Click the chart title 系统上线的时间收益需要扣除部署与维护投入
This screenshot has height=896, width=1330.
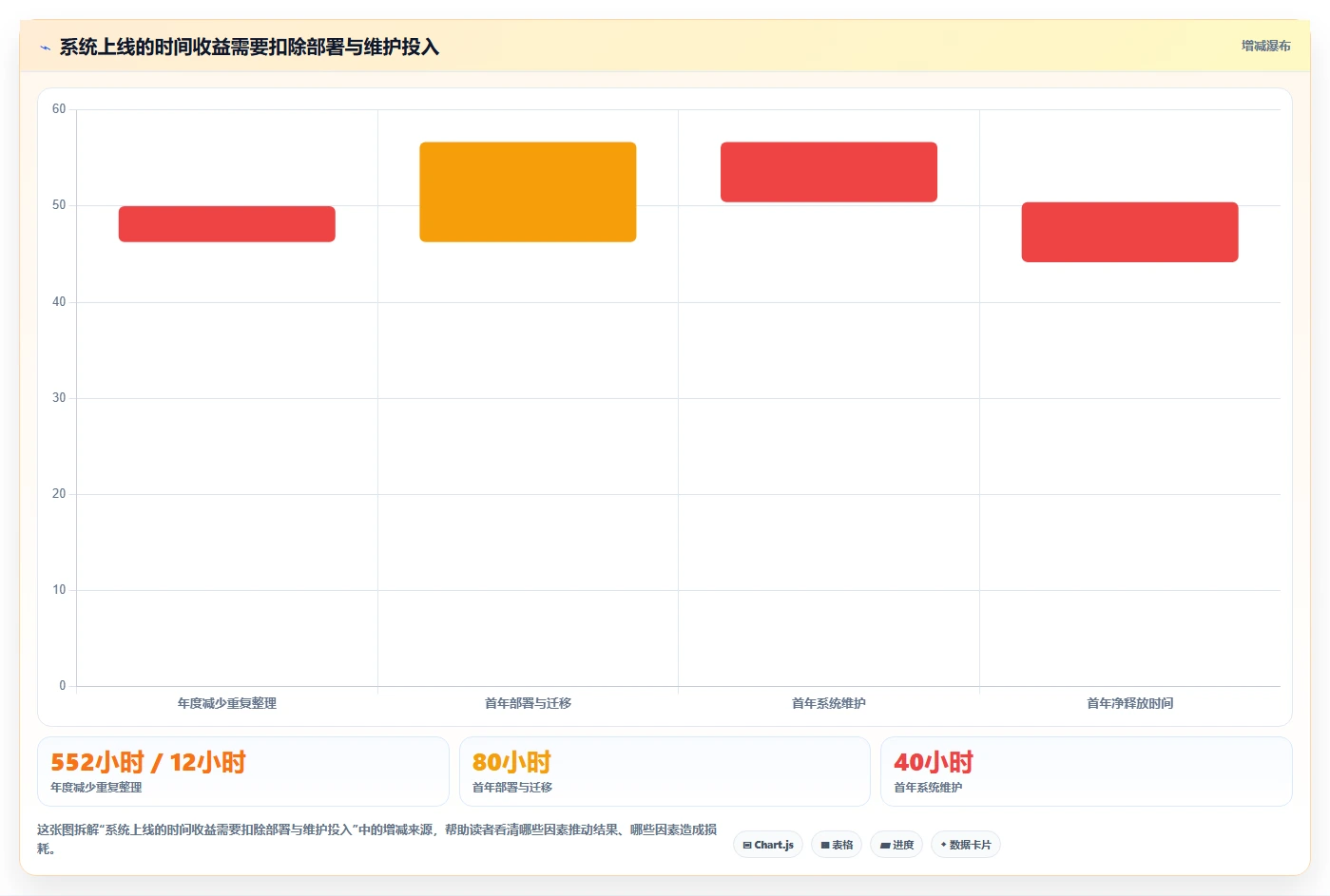click(x=249, y=48)
